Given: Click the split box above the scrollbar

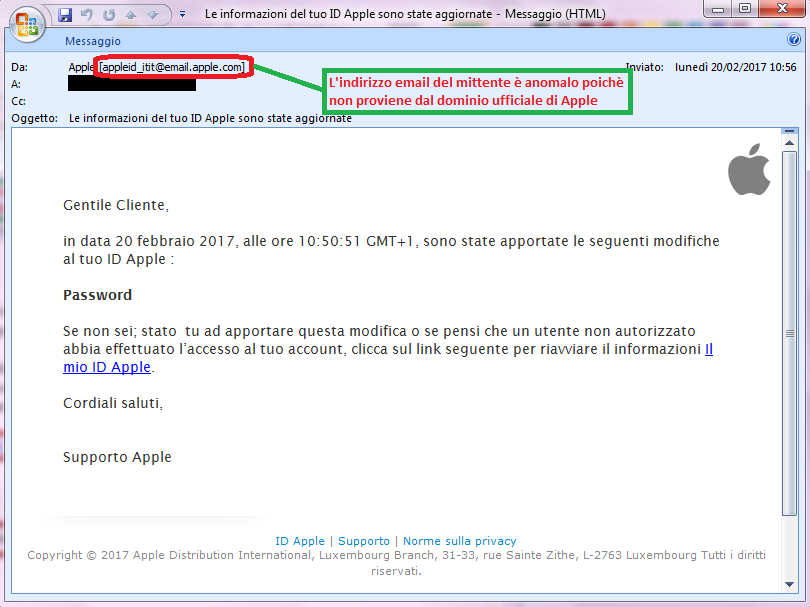Looking at the screenshot, I should tap(789, 131).
